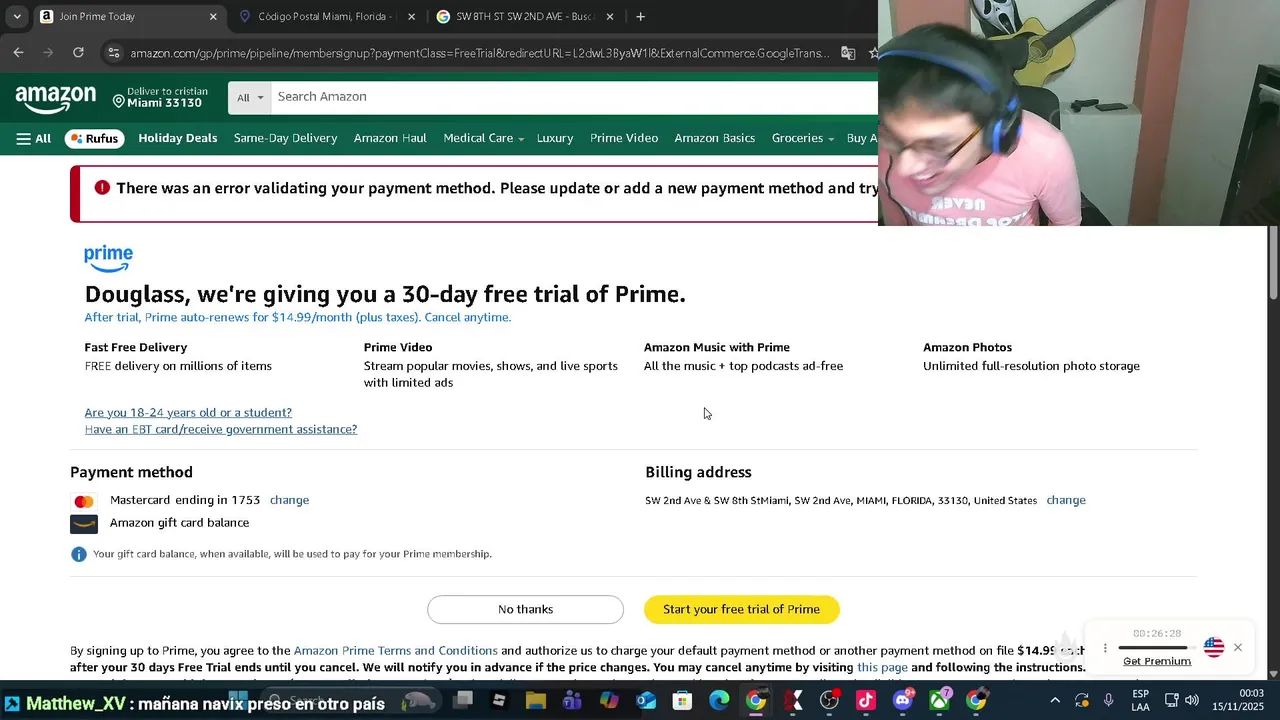Change the Mastercard payment method

coord(289,500)
